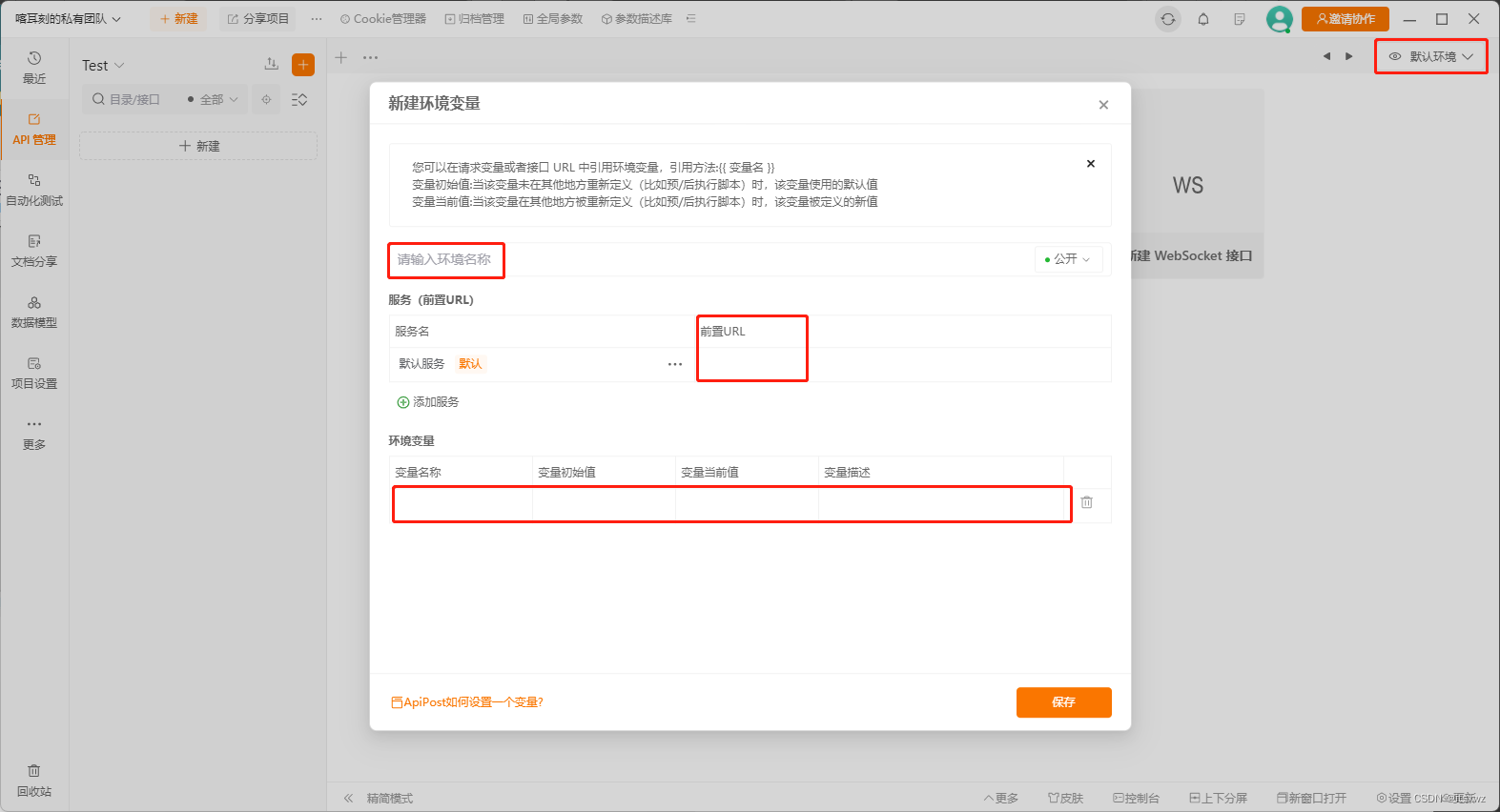Click the 新建 button in the top bar

pos(178,19)
